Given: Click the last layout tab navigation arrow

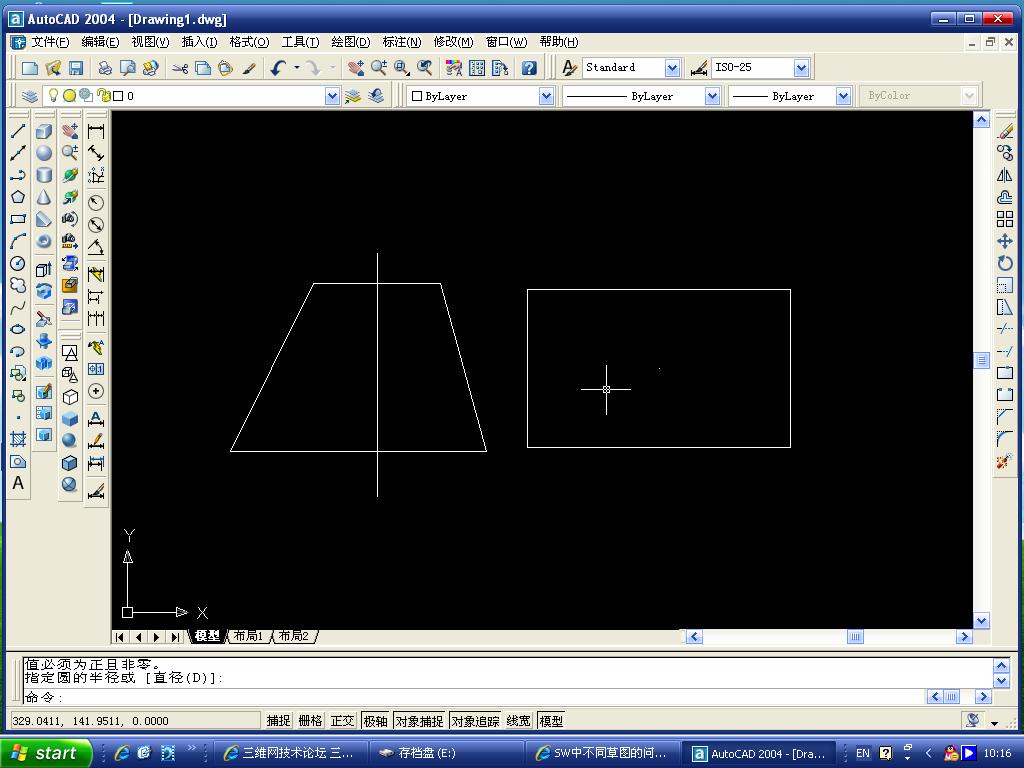Looking at the screenshot, I should pos(175,637).
